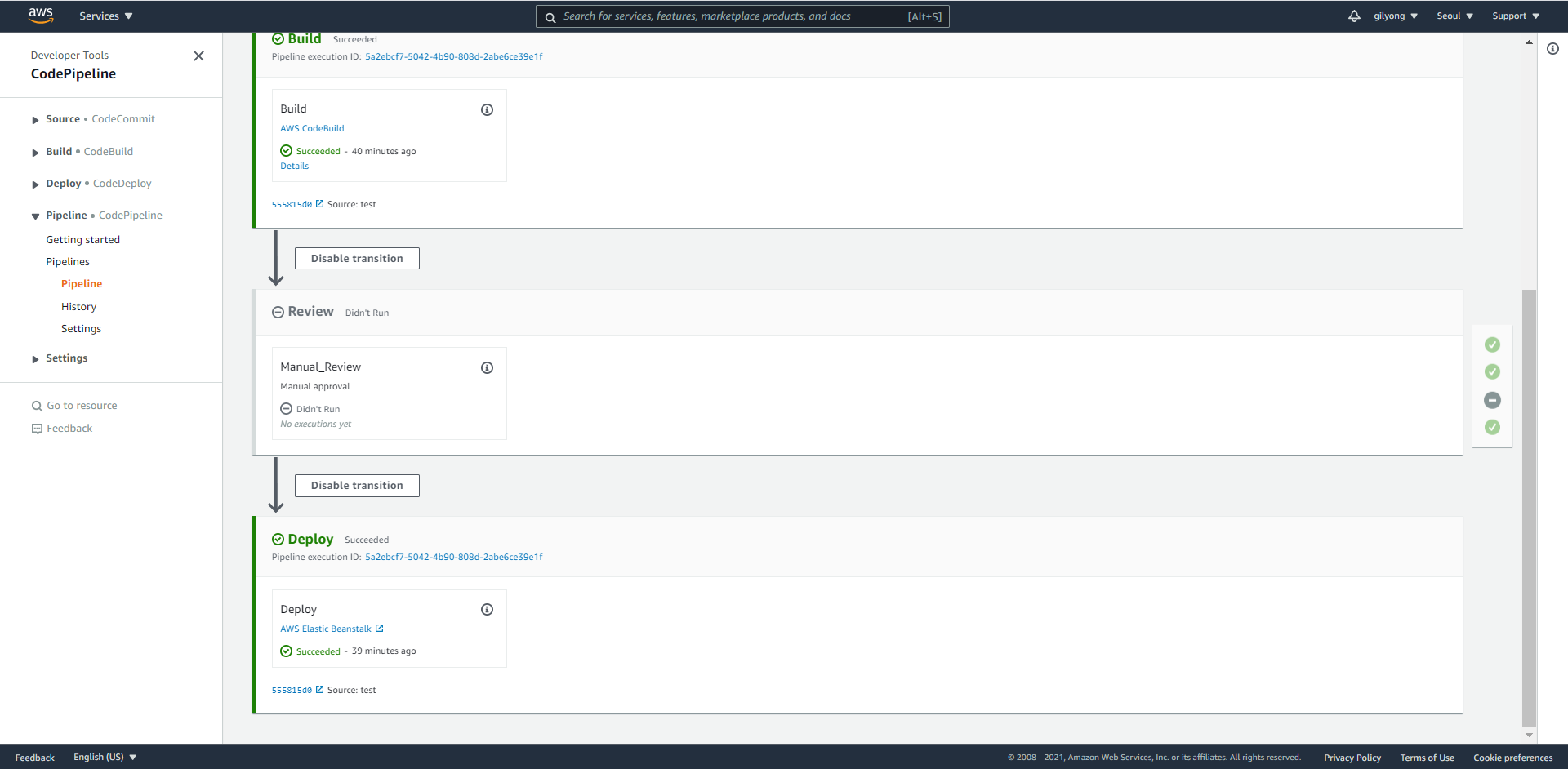
Task: Expand the Source CodeCommit section
Action: click(35, 120)
